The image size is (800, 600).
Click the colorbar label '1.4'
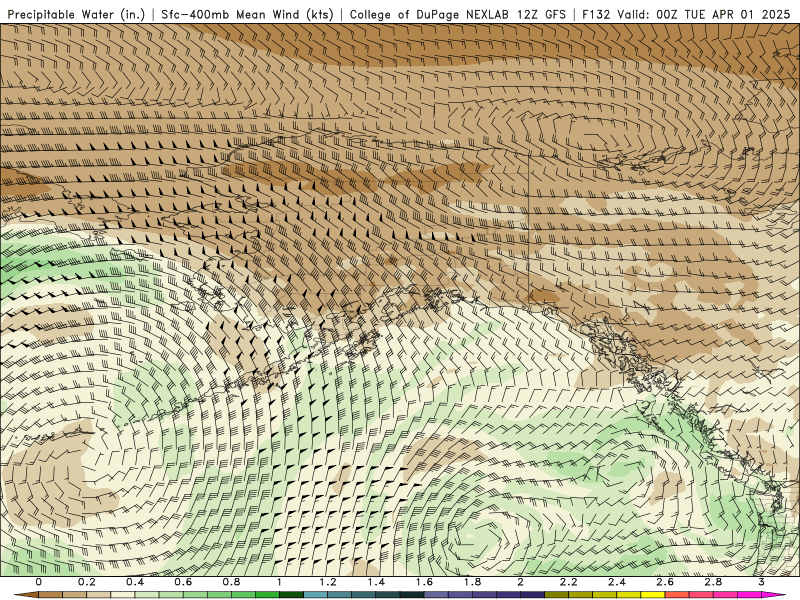[376, 582]
